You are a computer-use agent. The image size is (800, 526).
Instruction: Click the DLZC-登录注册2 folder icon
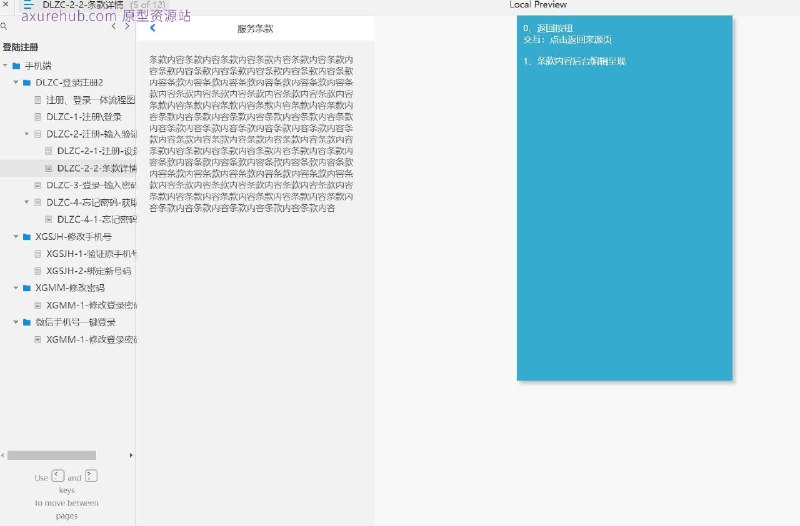pos(27,82)
